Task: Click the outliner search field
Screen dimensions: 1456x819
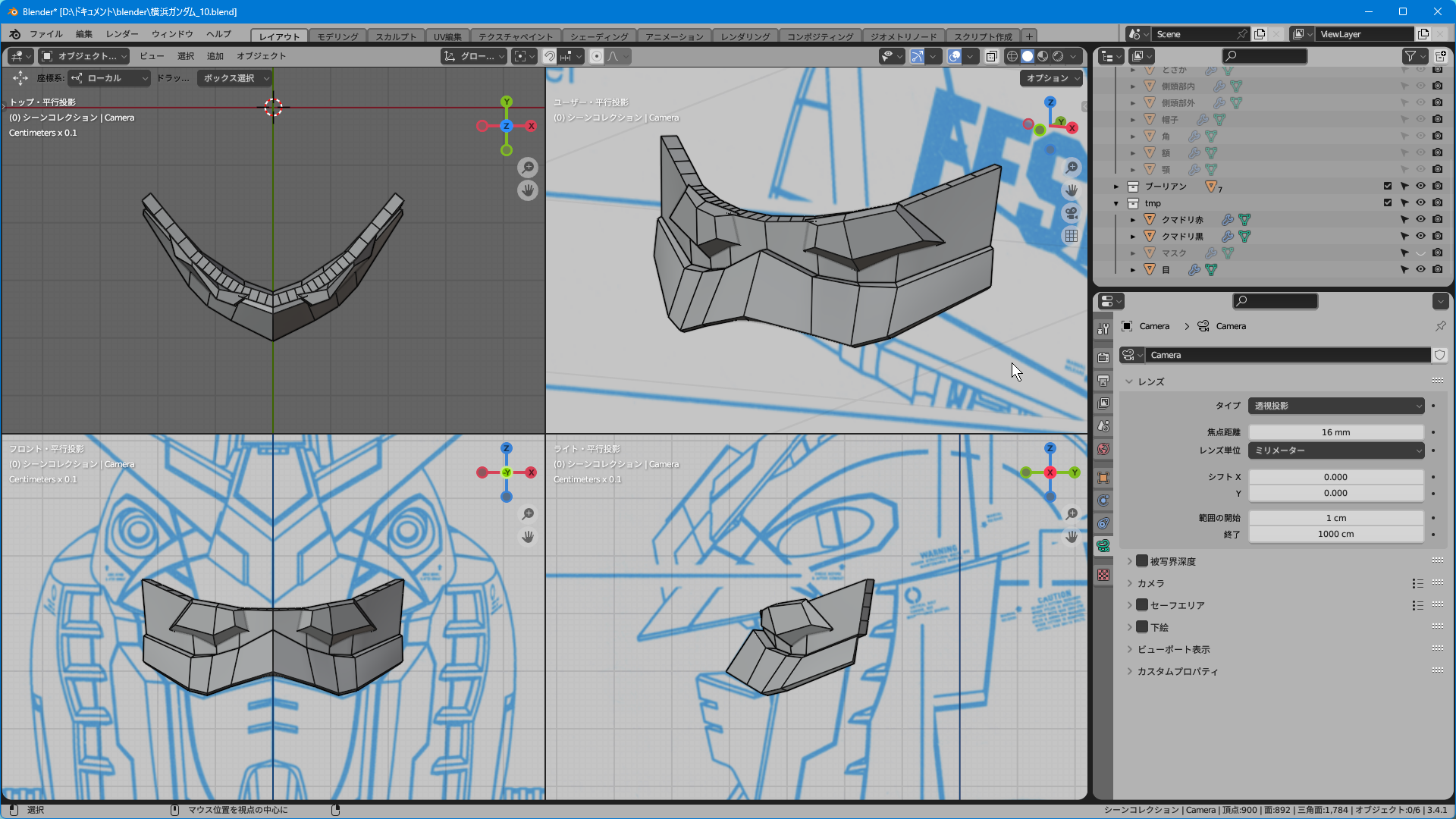Action: [1265, 56]
